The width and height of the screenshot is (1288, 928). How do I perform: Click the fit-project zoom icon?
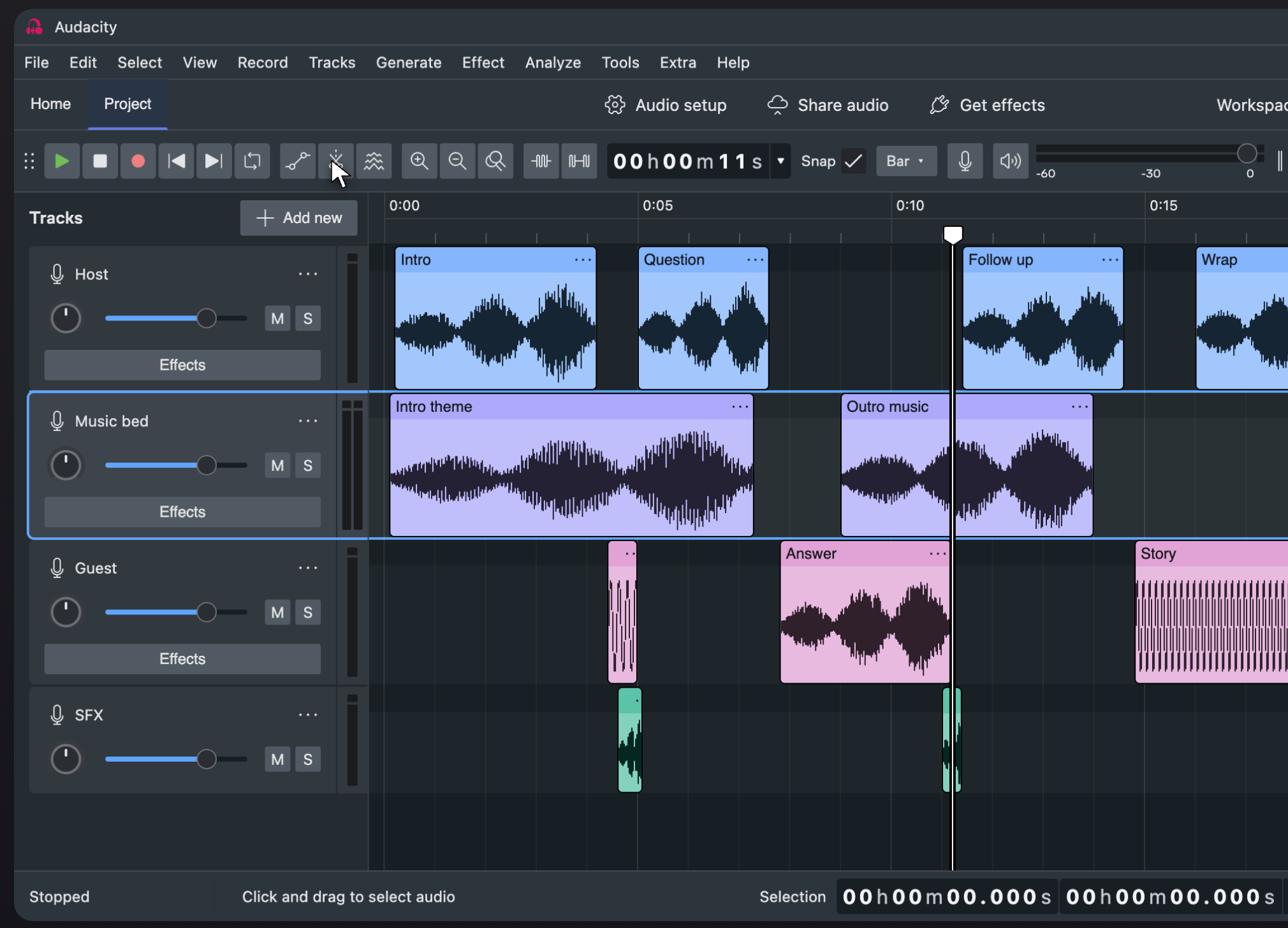pyautogui.click(x=495, y=161)
